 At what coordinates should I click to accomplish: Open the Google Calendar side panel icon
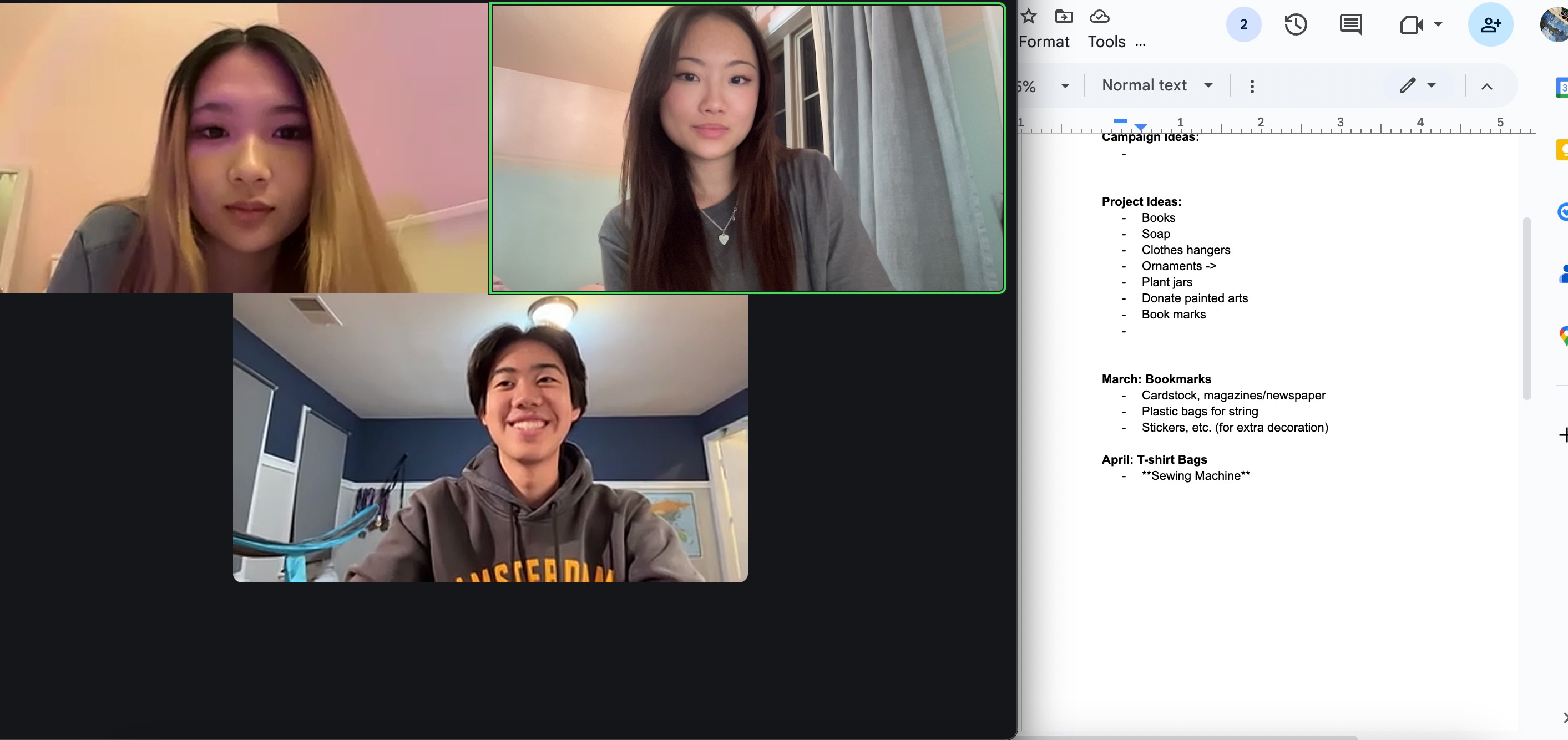click(x=1562, y=88)
